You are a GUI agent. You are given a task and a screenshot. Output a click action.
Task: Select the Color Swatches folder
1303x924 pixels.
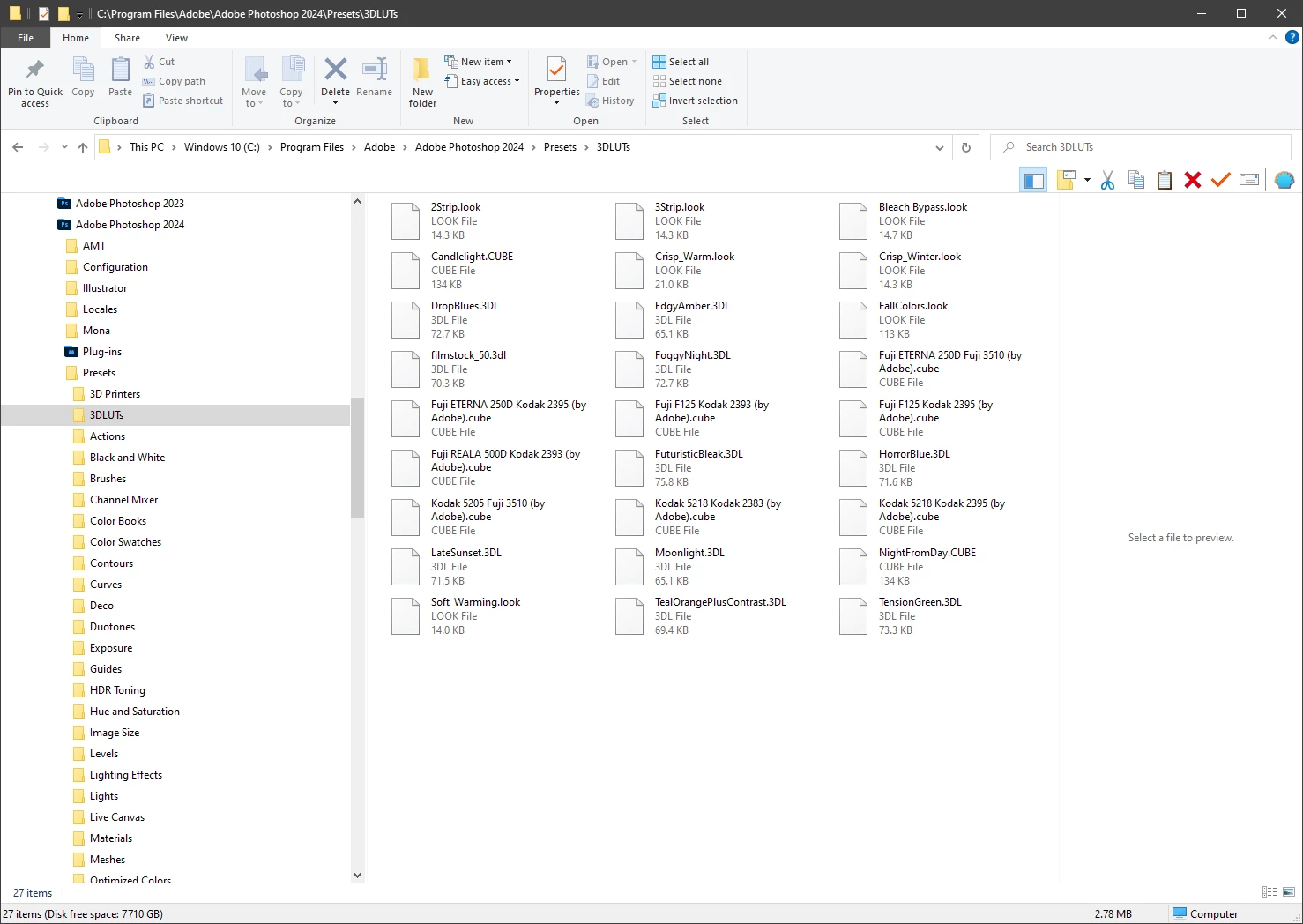tap(125, 542)
